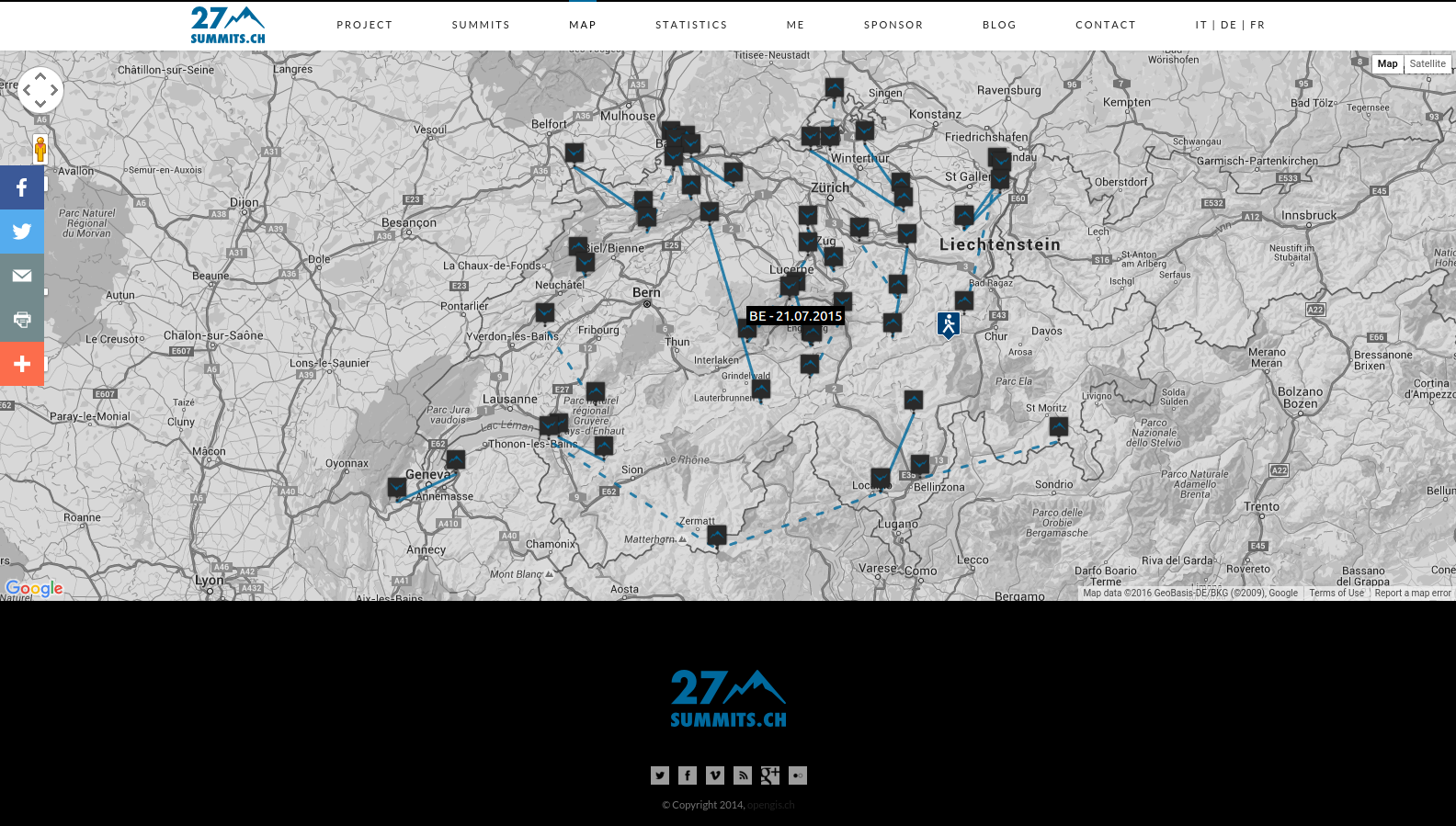The image size is (1456, 826).
Task: Click Report a map error link
Action: pyautogui.click(x=1413, y=594)
